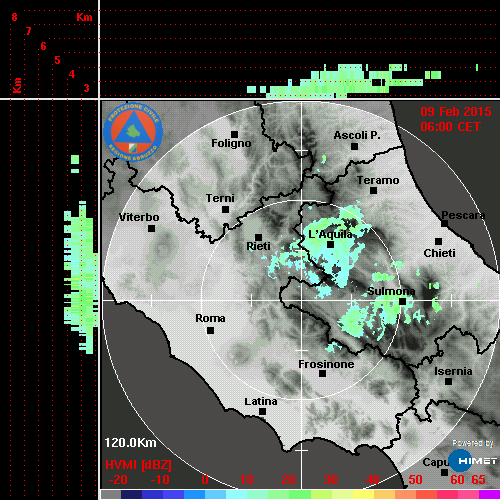Click the Latina city marker

(x=263, y=412)
